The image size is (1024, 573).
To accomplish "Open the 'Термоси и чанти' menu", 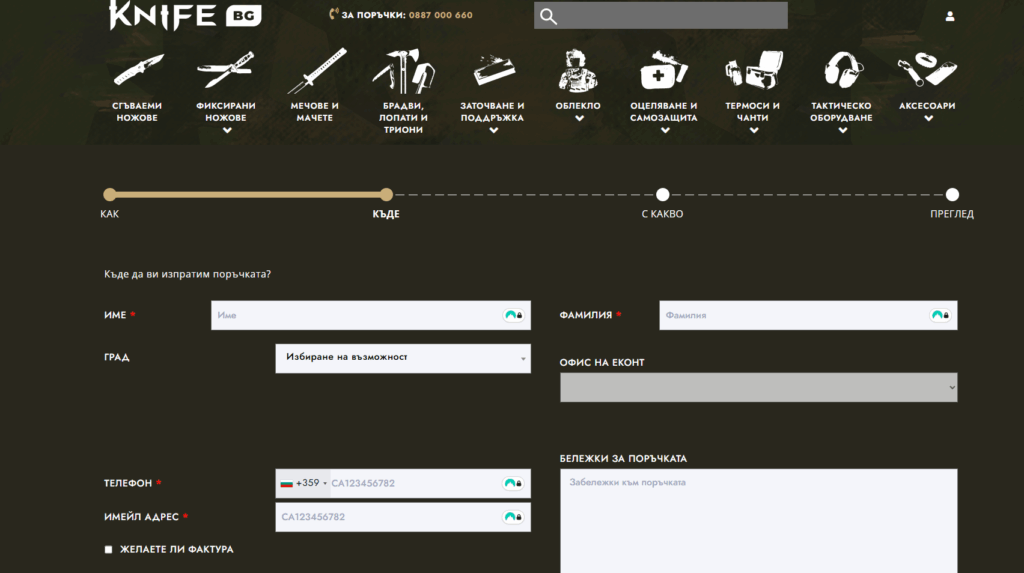I will [x=752, y=112].
